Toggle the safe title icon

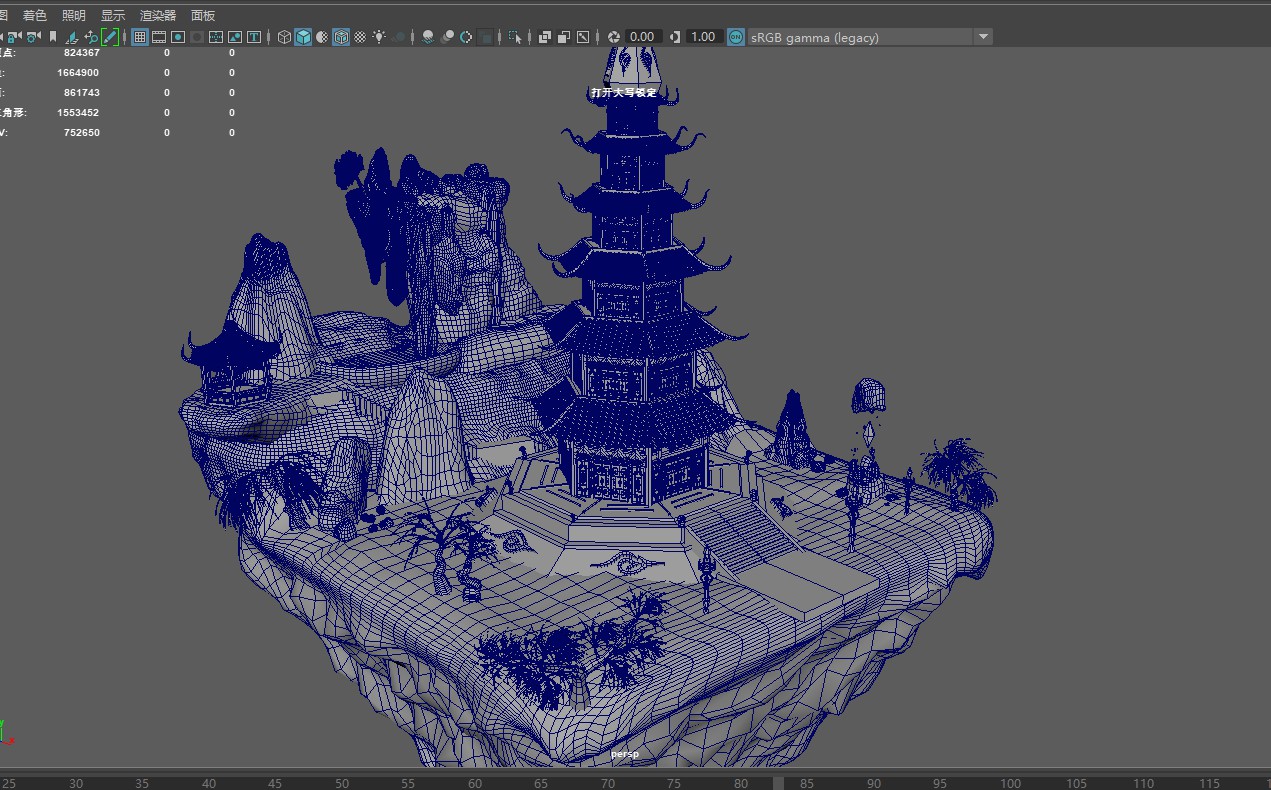(254, 37)
